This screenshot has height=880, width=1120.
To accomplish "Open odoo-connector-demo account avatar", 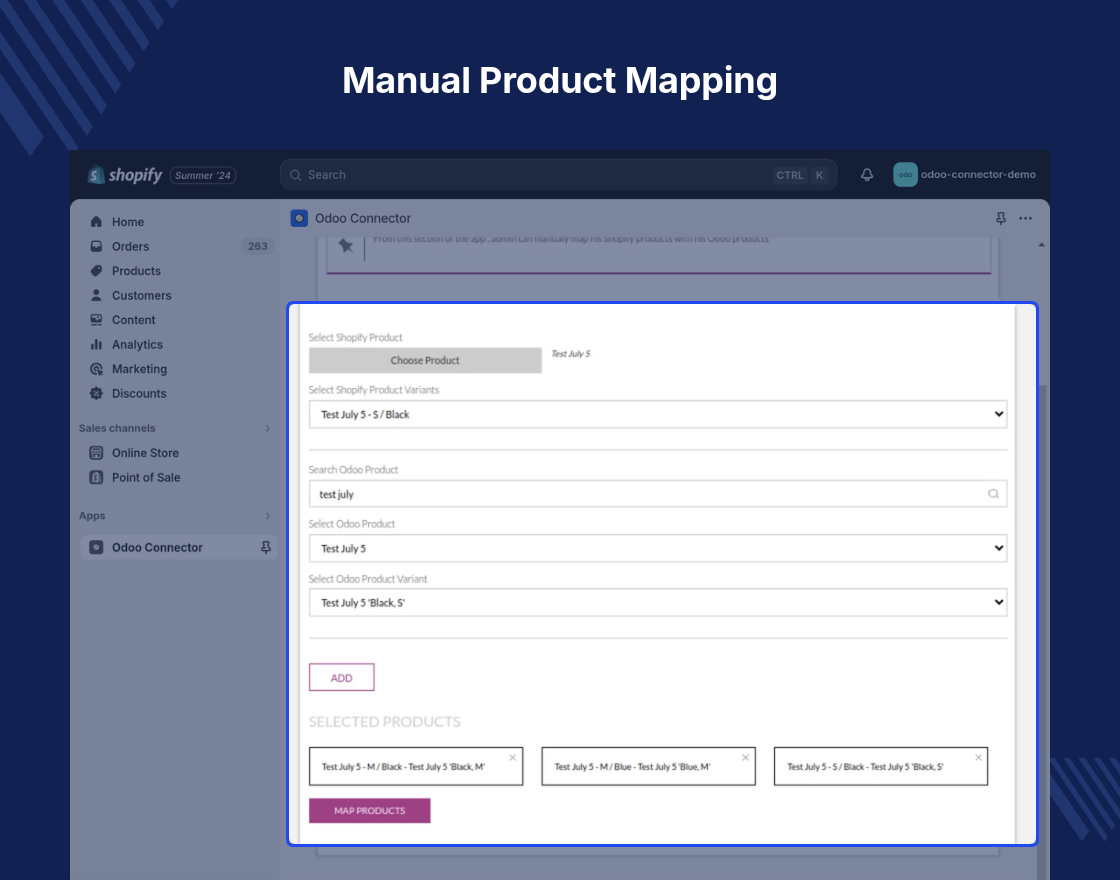I will (905, 175).
